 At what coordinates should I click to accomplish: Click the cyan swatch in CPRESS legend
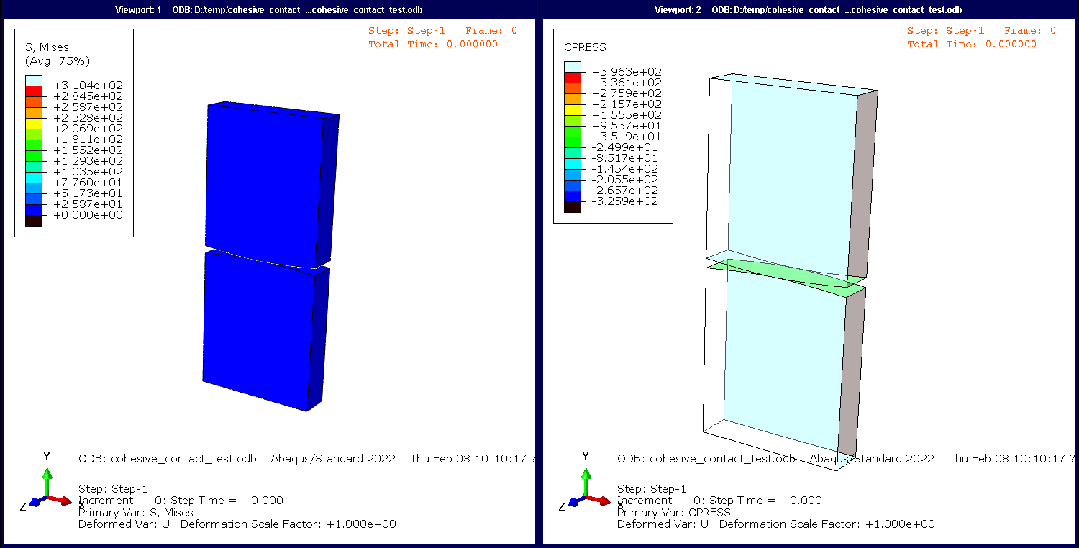click(572, 161)
